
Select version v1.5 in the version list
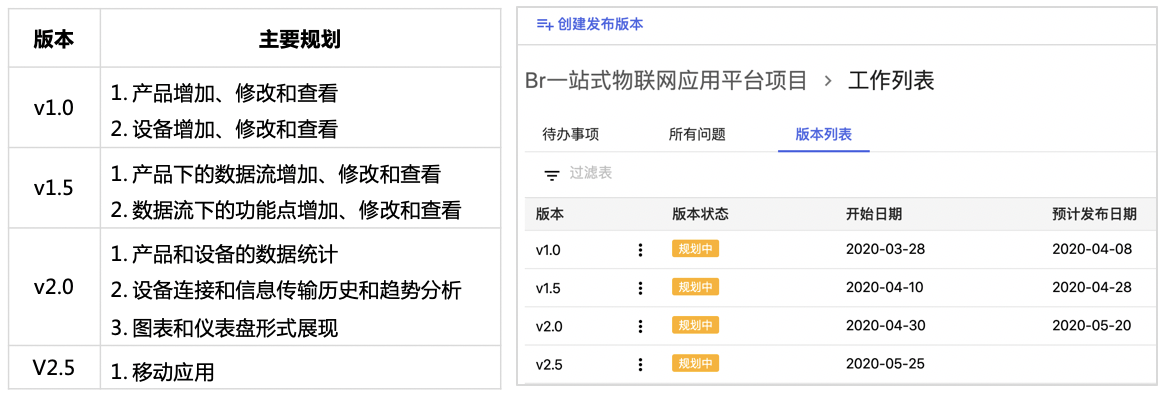(548, 288)
